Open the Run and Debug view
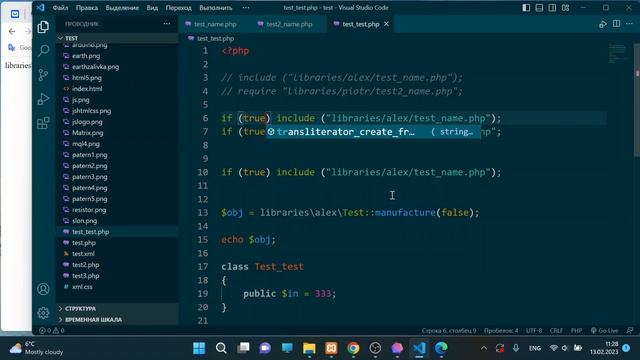This screenshot has height=360, width=640. tap(43, 99)
